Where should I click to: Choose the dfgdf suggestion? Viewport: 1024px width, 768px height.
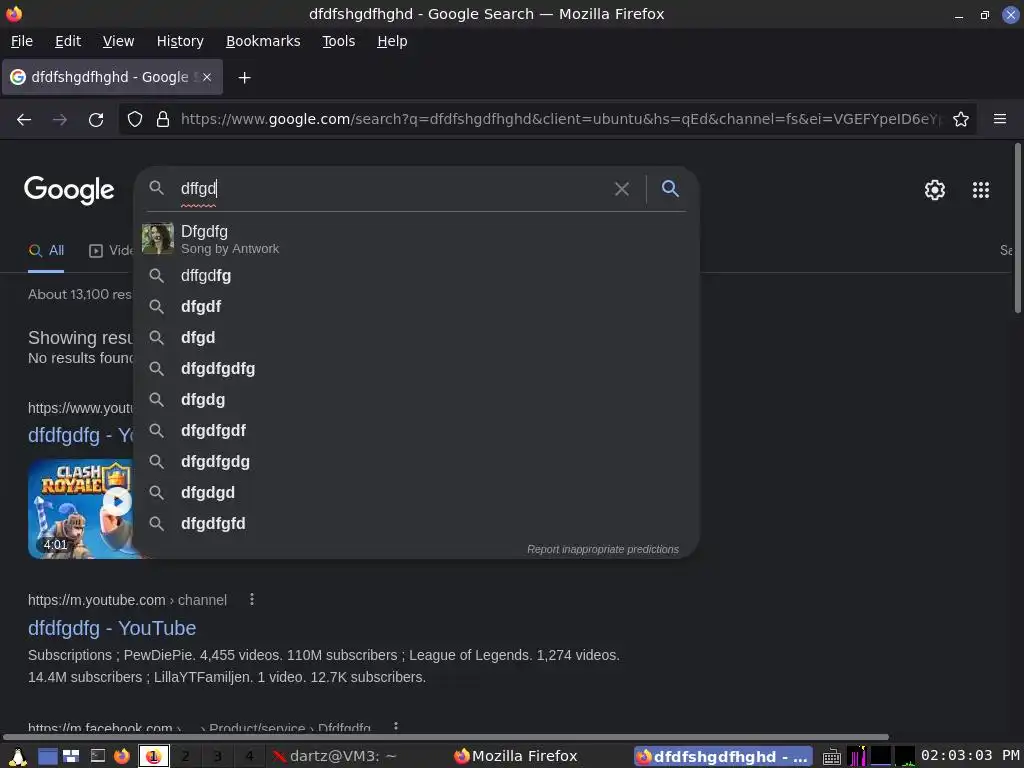(x=416, y=306)
